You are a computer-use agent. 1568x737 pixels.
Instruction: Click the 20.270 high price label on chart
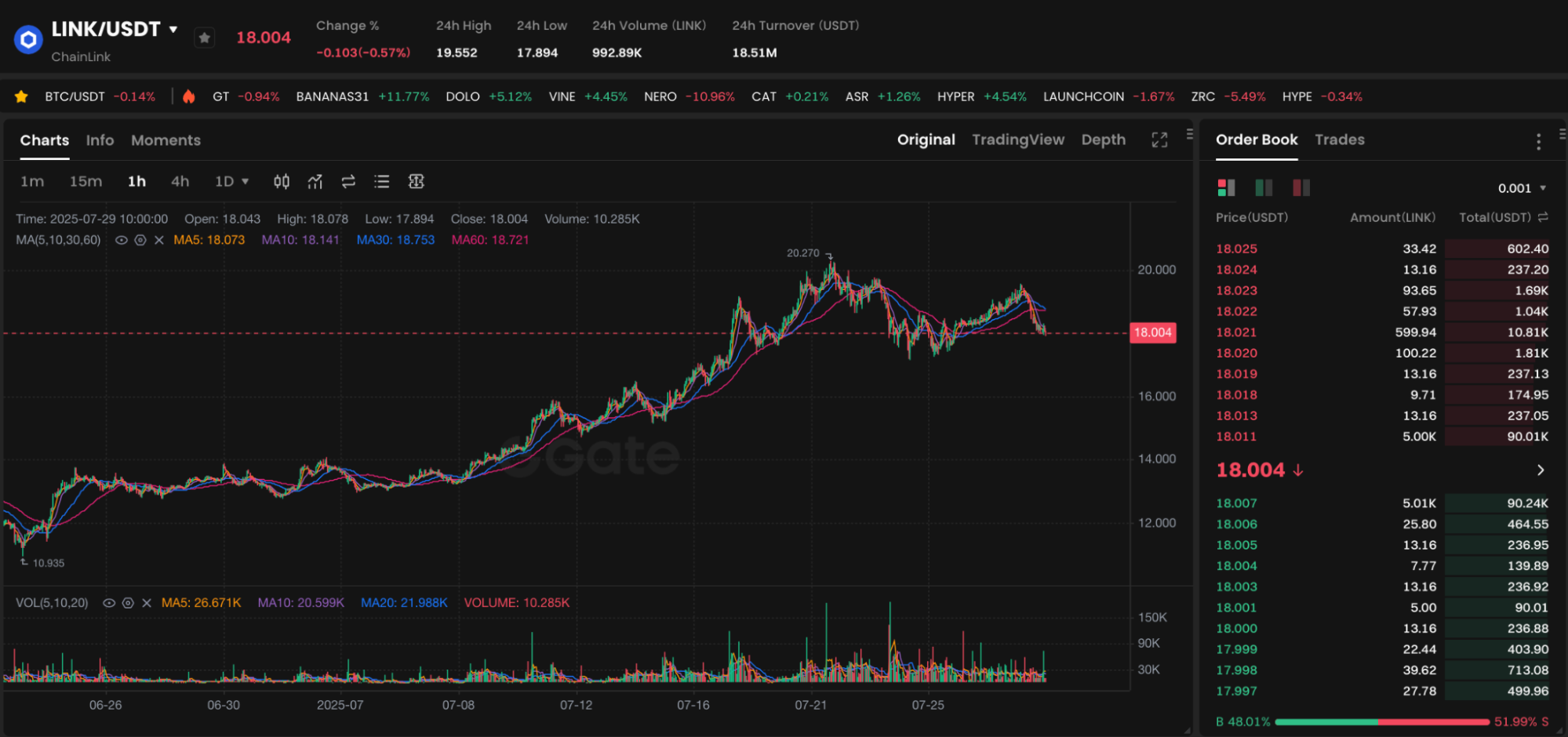[x=803, y=253]
